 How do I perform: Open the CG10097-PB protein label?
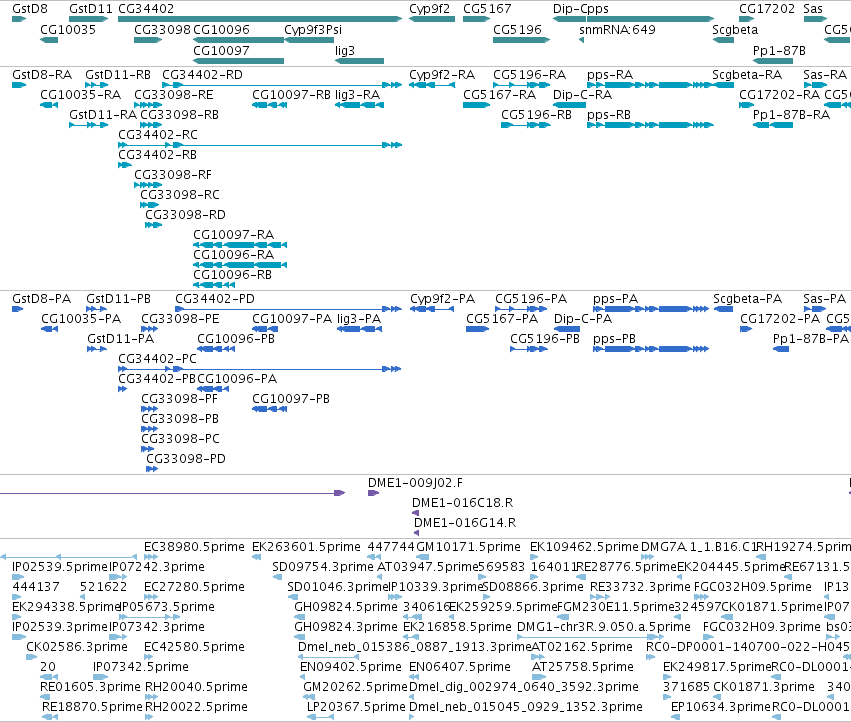tap(291, 398)
